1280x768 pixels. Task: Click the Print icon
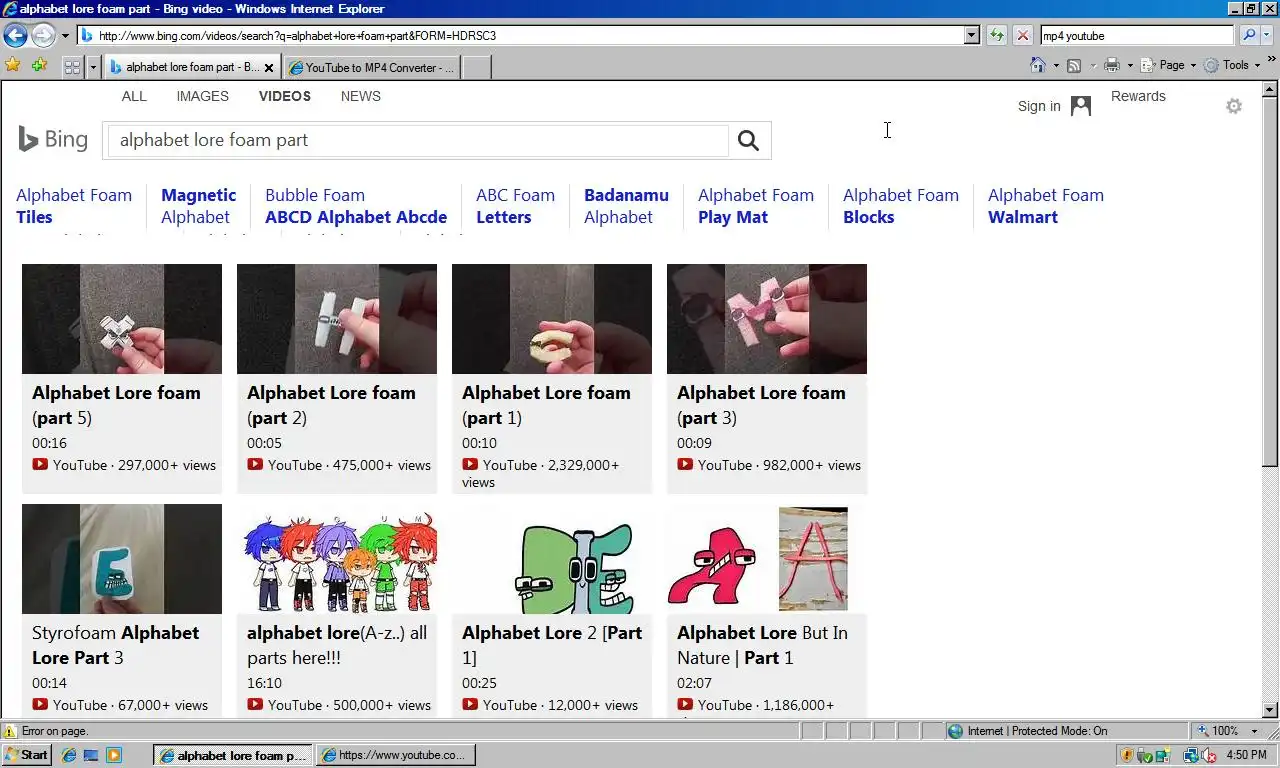point(1111,65)
